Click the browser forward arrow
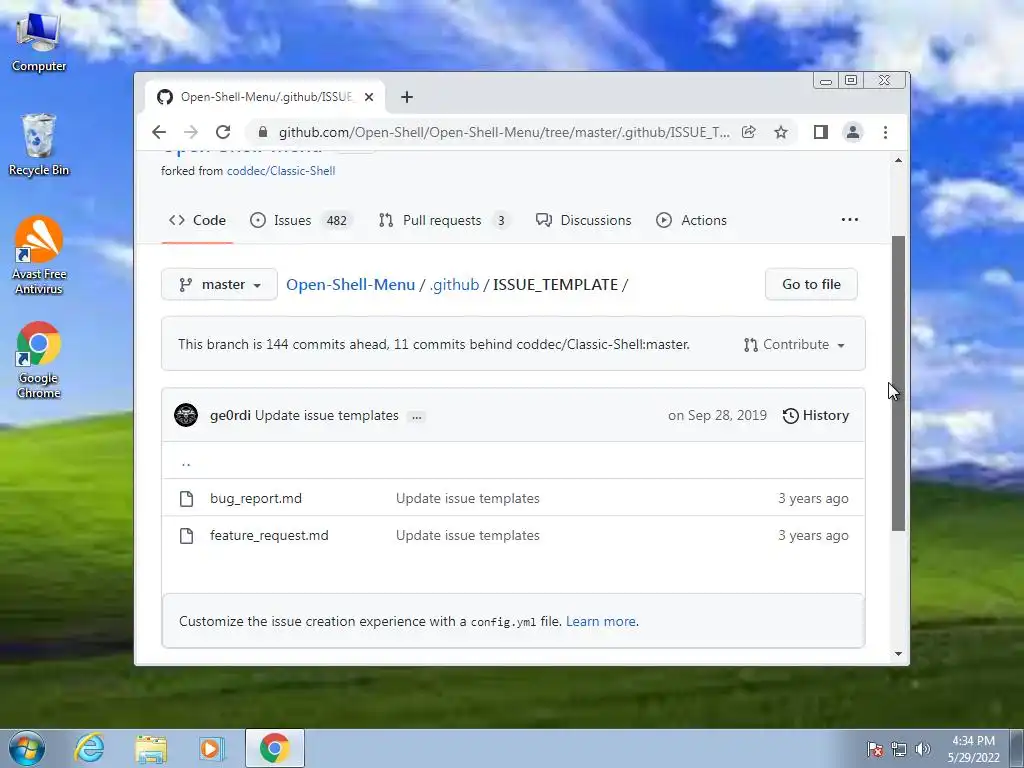1024x768 pixels. [x=191, y=133]
